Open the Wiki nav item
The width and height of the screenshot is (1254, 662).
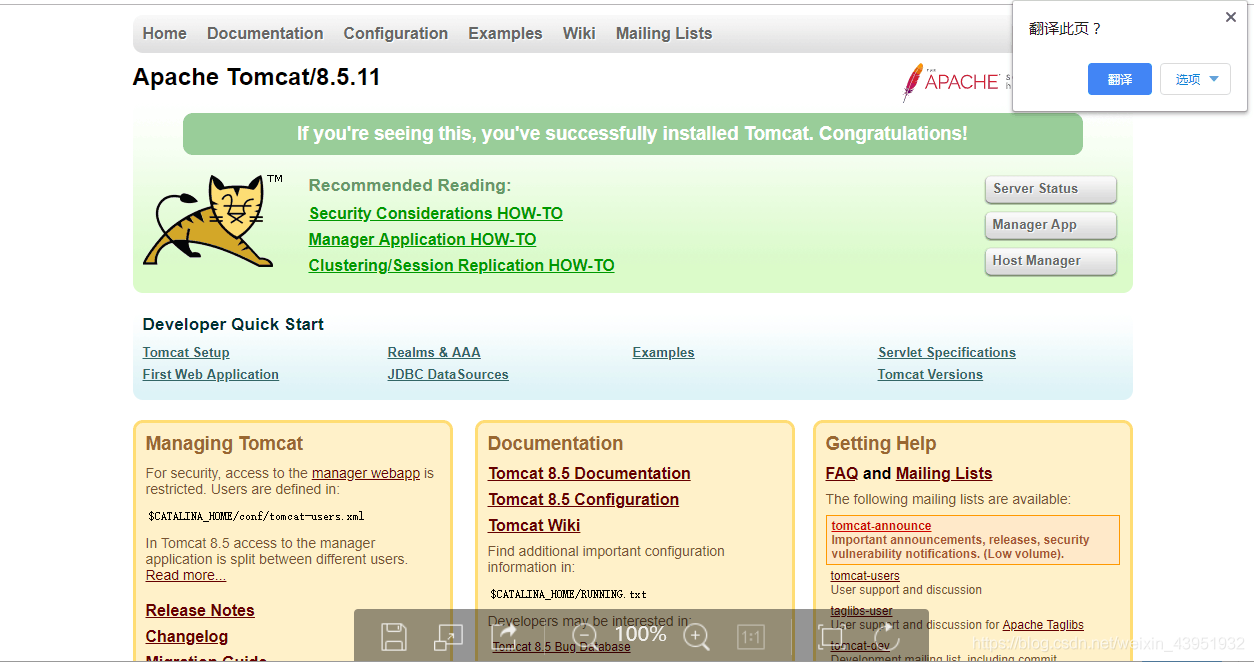[x=579, y=33]
